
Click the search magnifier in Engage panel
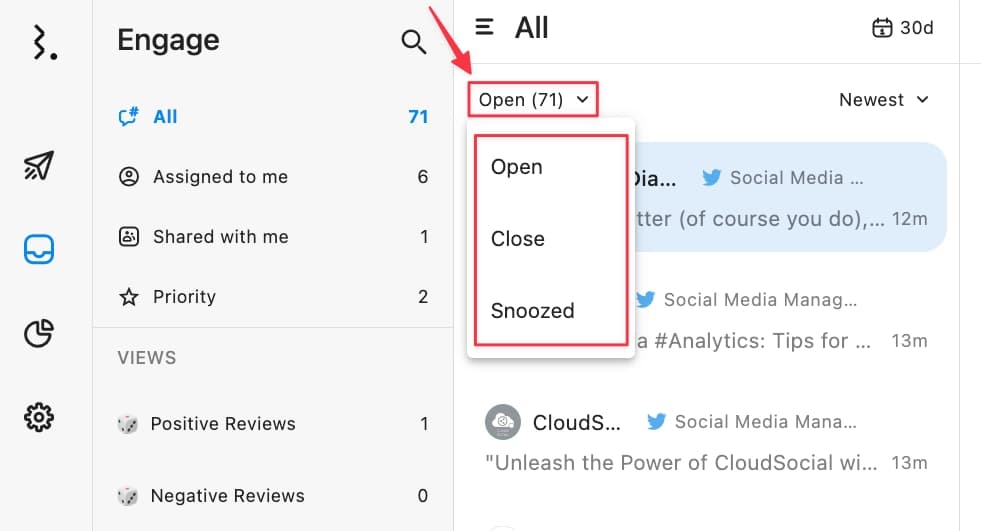413,42
